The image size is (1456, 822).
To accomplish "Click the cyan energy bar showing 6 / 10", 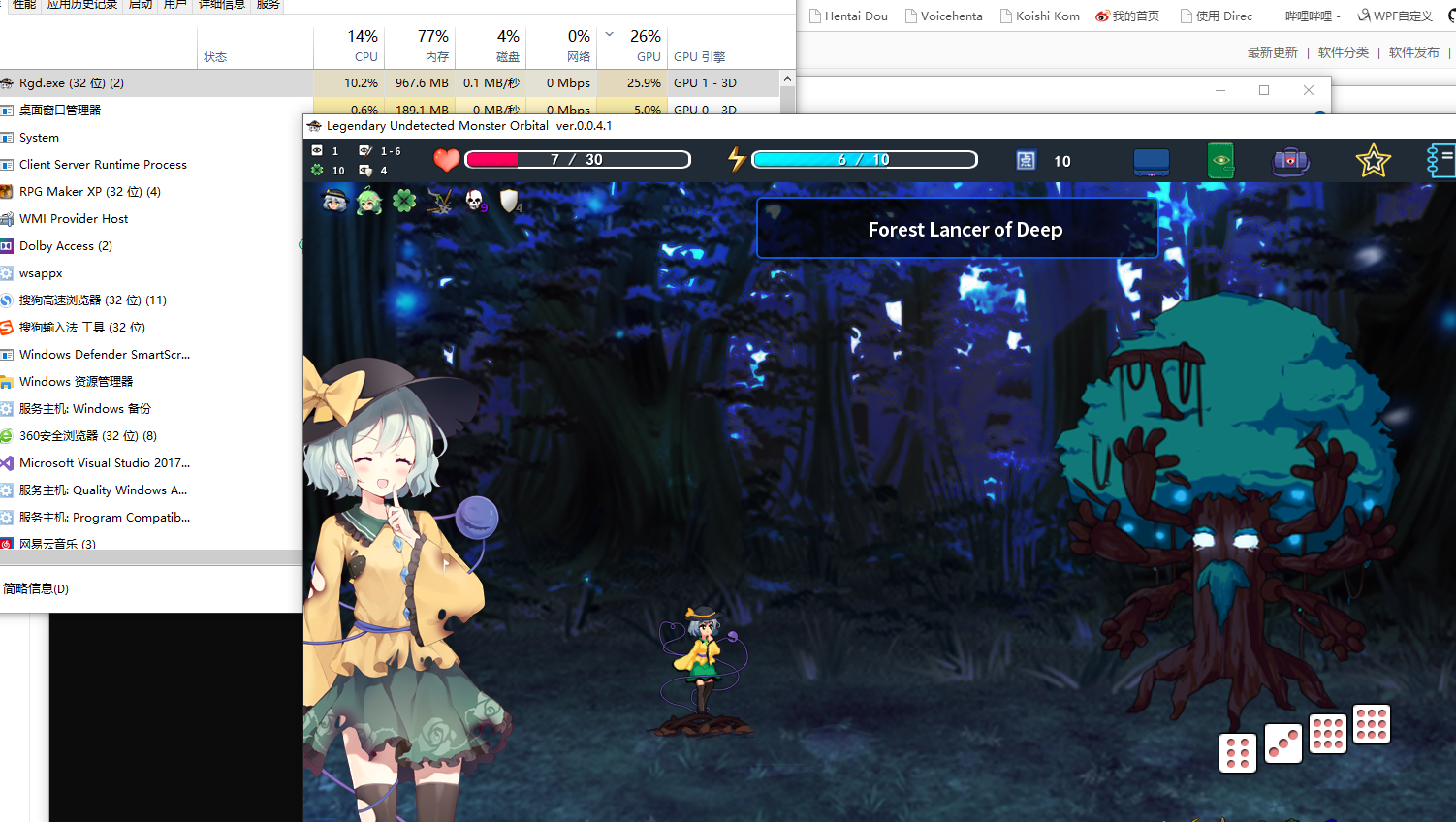I will [x=865, y=160].
